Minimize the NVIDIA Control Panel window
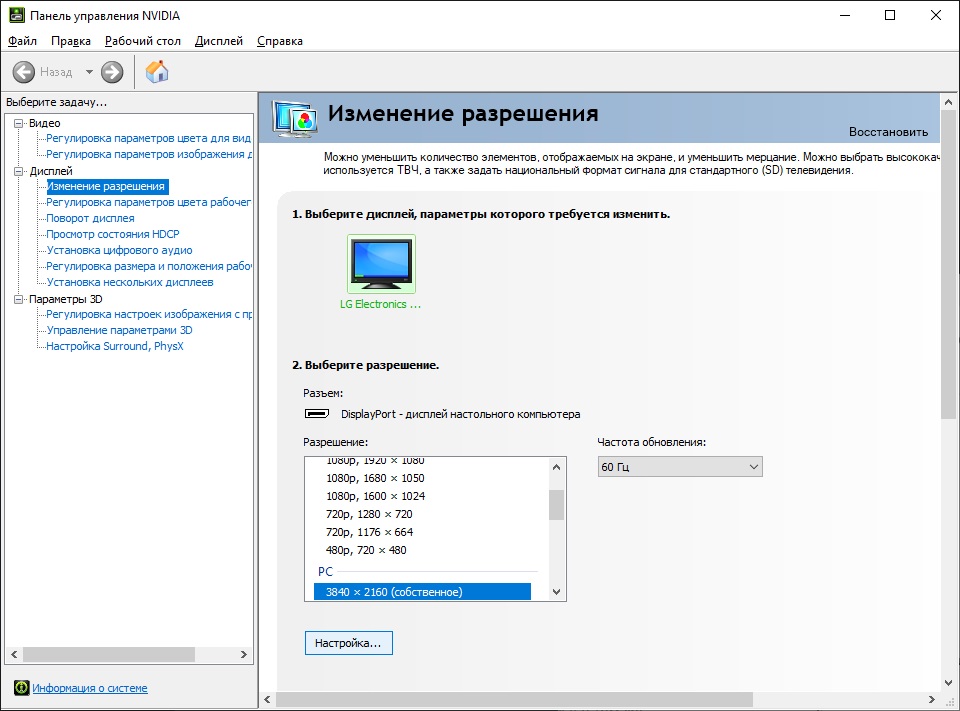The image size is (960, 711). pyautogui.click(x=846, y=15)
